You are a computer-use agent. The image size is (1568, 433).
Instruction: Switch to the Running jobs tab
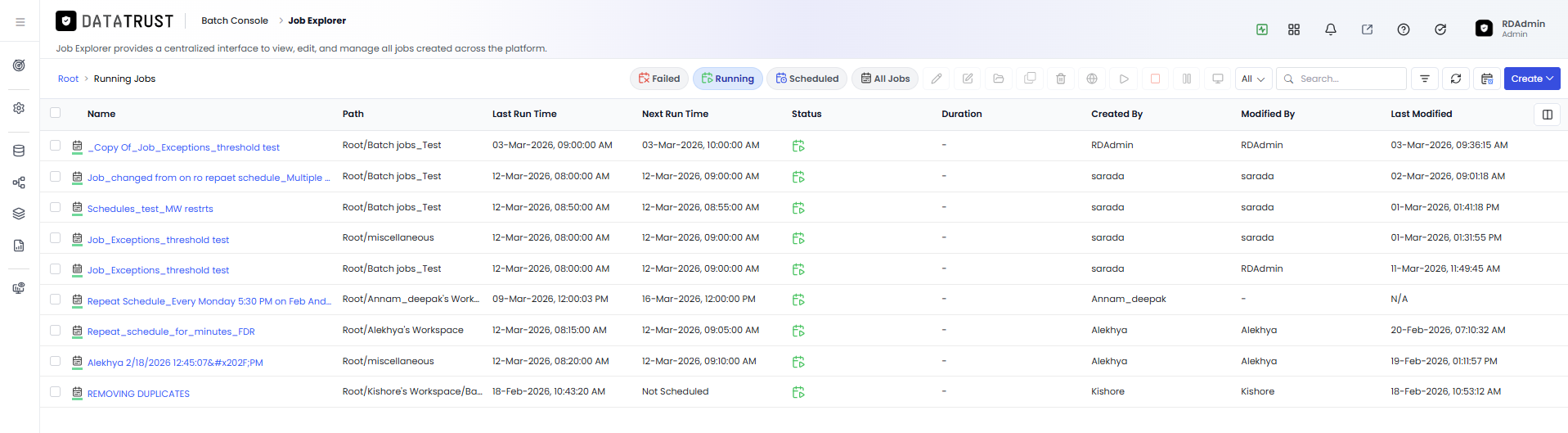pos(728,79)
